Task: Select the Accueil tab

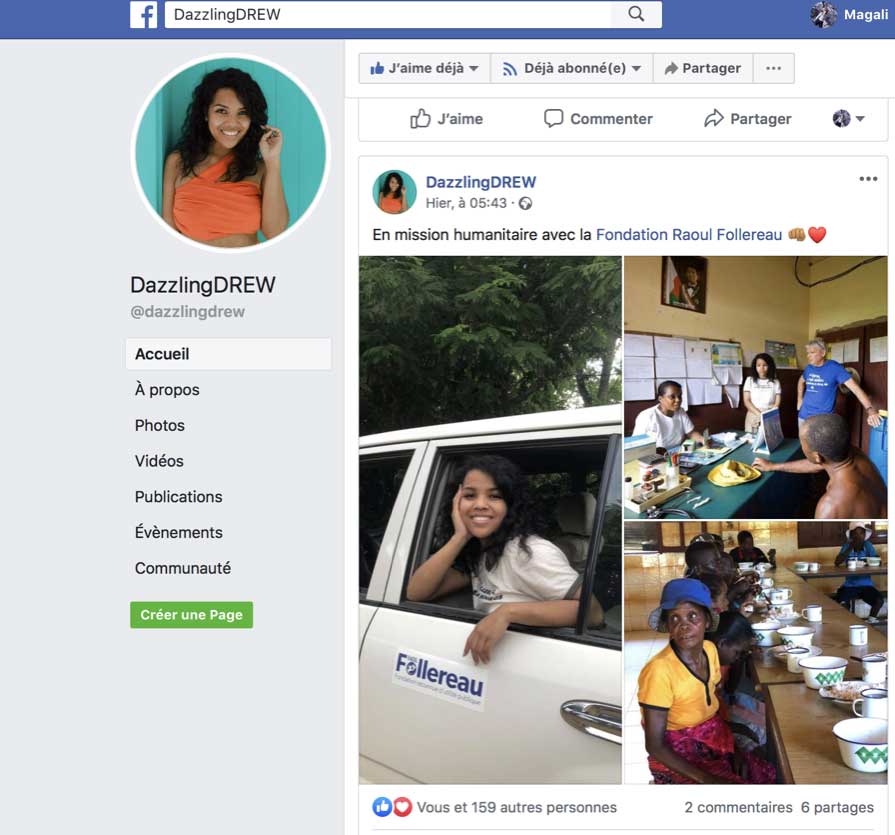Action: [228, 354]
